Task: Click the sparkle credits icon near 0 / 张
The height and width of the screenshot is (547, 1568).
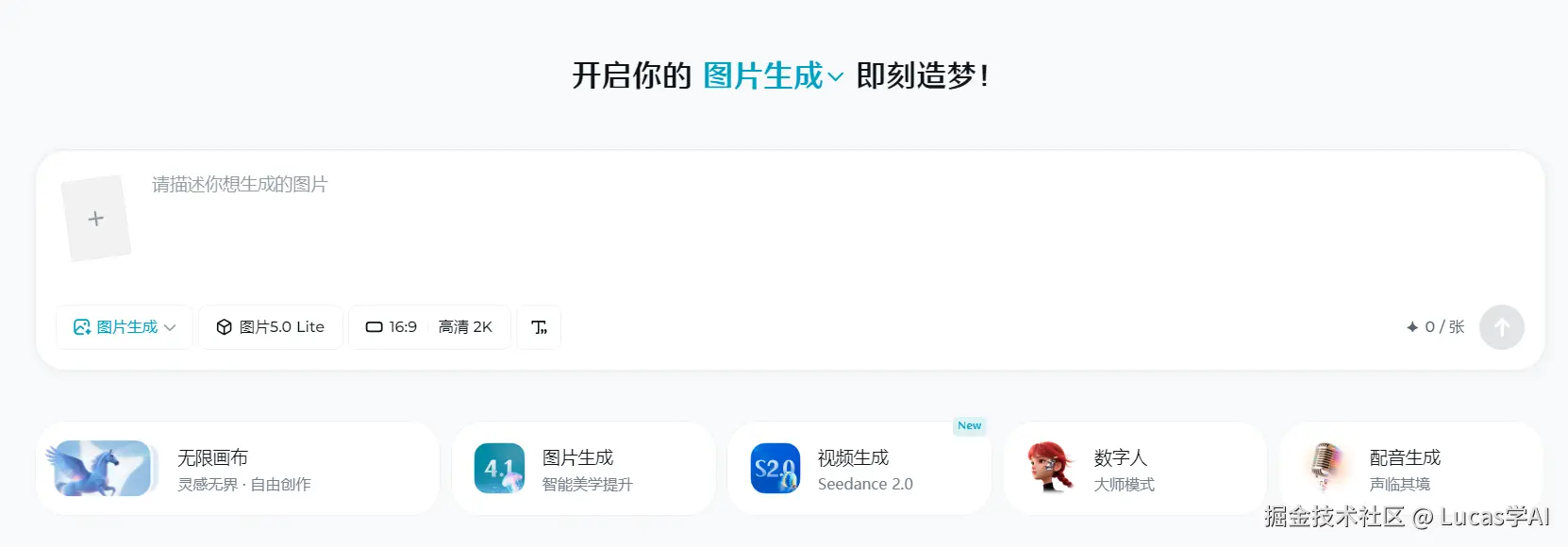Action: 1412,327
